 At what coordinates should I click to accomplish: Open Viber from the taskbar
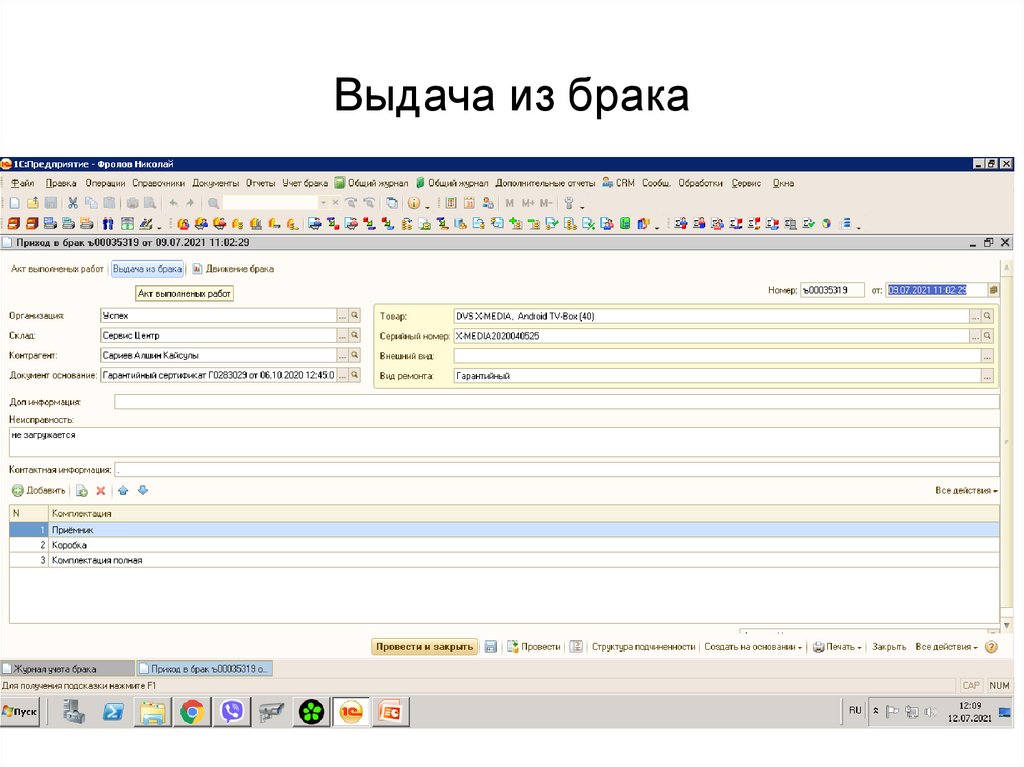(x=232, y=712)
